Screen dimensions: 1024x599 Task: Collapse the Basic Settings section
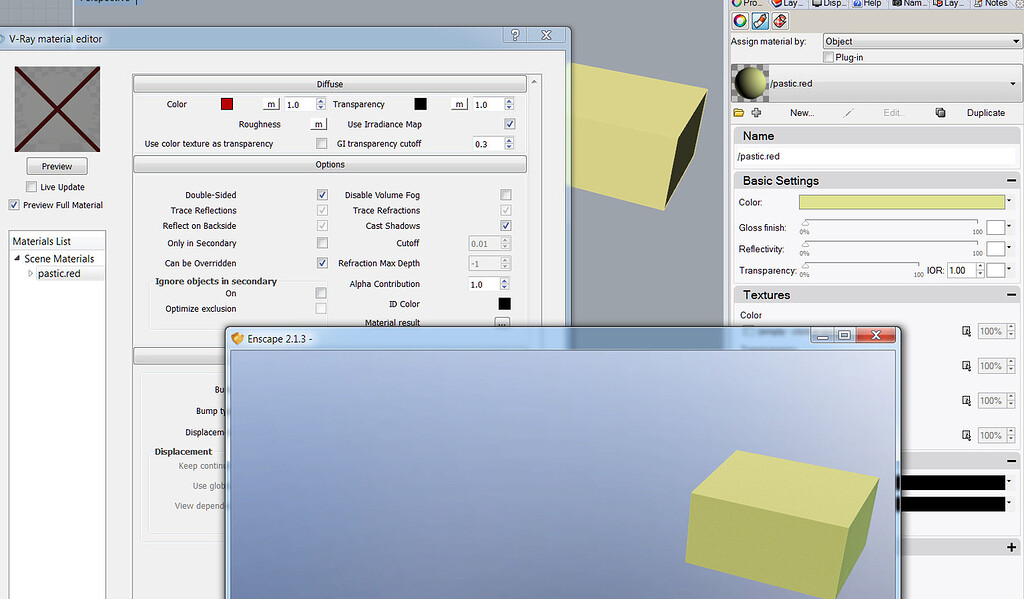point(1013,180)
